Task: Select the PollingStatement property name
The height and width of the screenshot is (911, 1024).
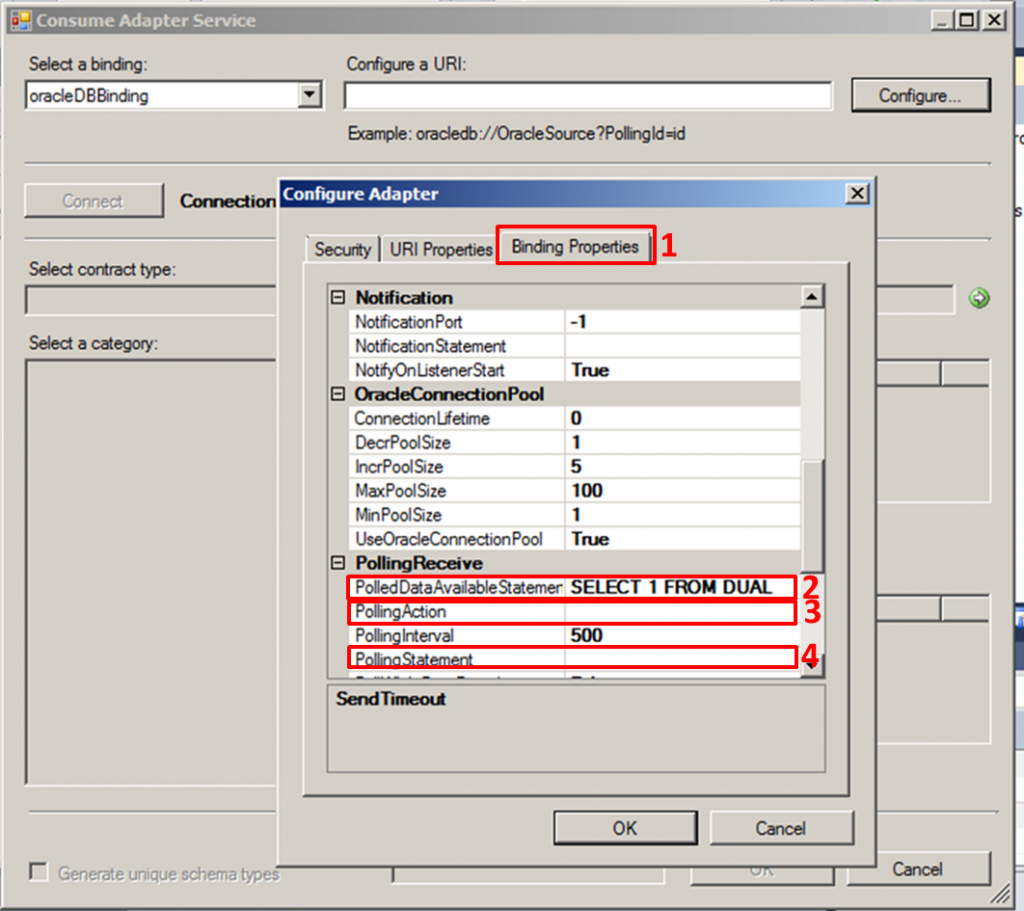Action: [414, 659]
